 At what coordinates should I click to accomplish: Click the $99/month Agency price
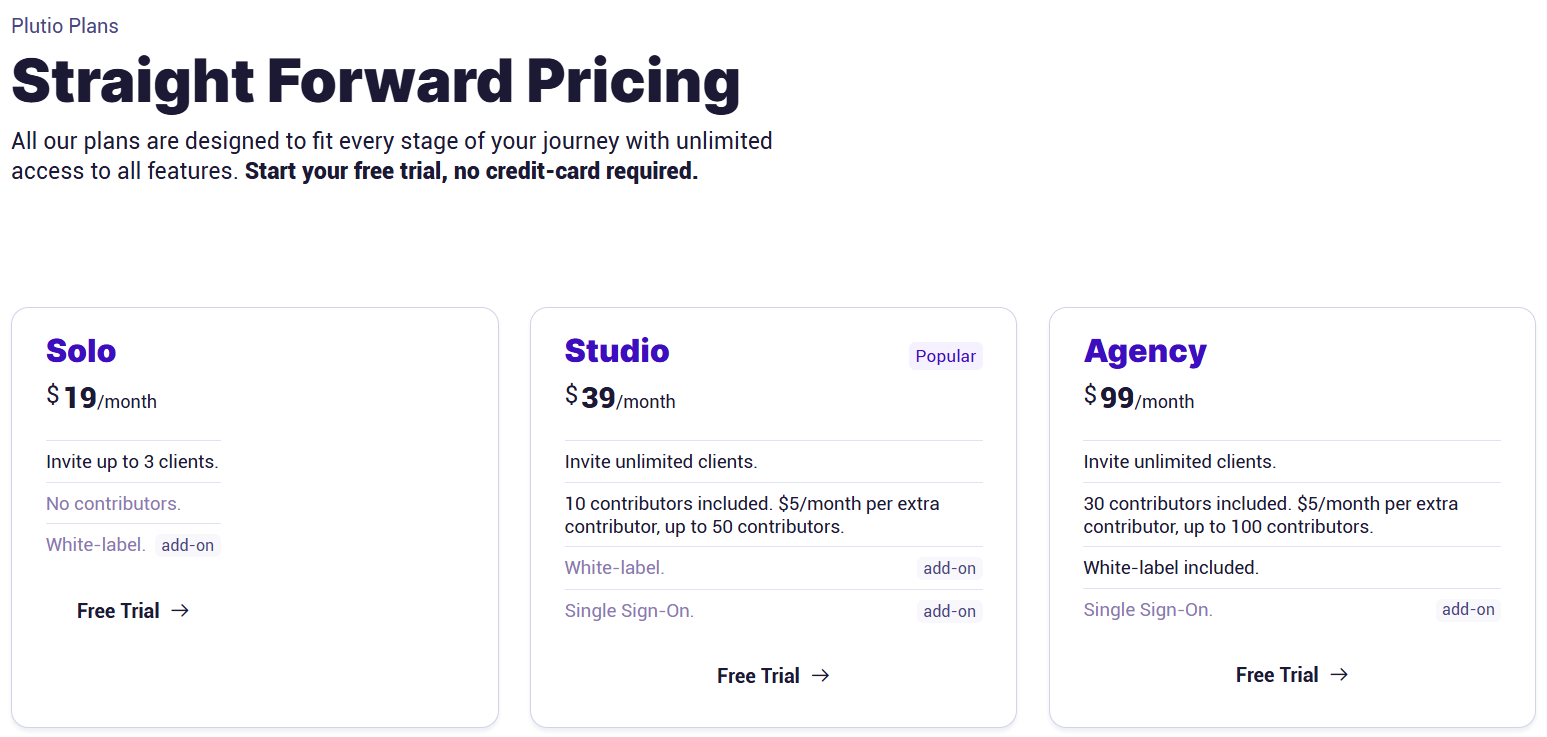(1139, 399)
